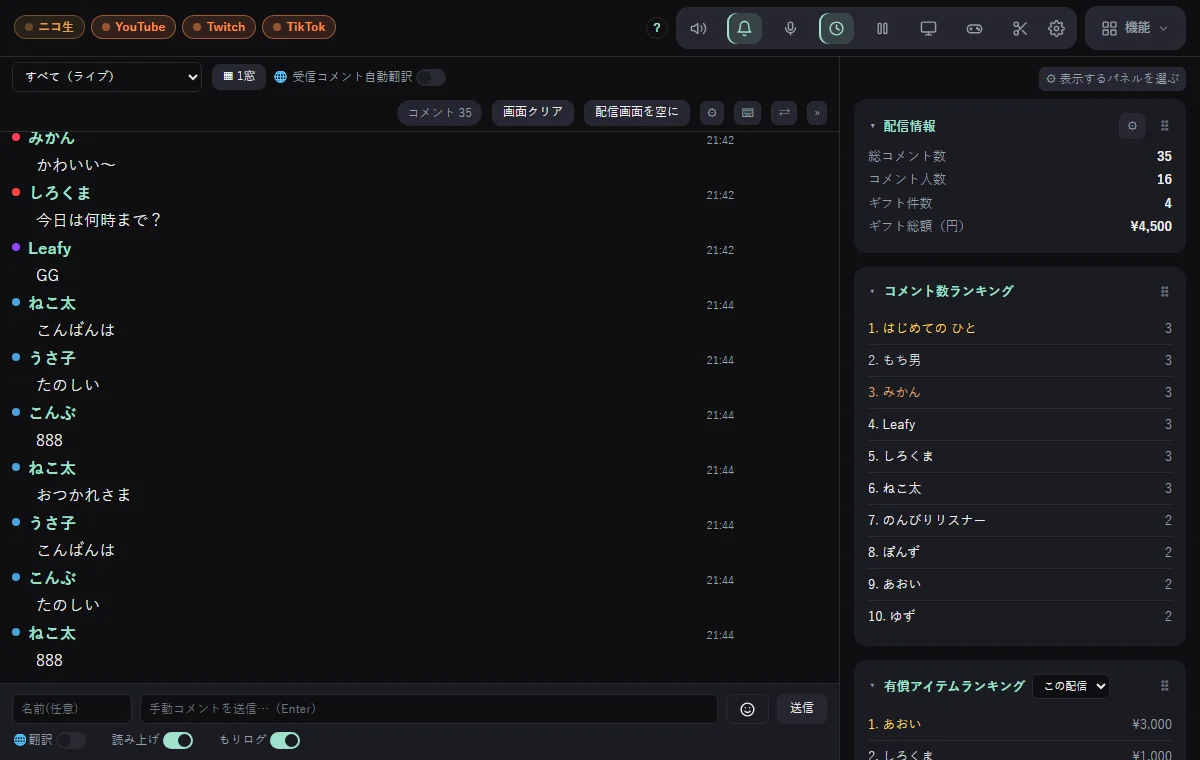
Task: Click 表示するパネルを選ぶ button
Action: pos(1112,79)
